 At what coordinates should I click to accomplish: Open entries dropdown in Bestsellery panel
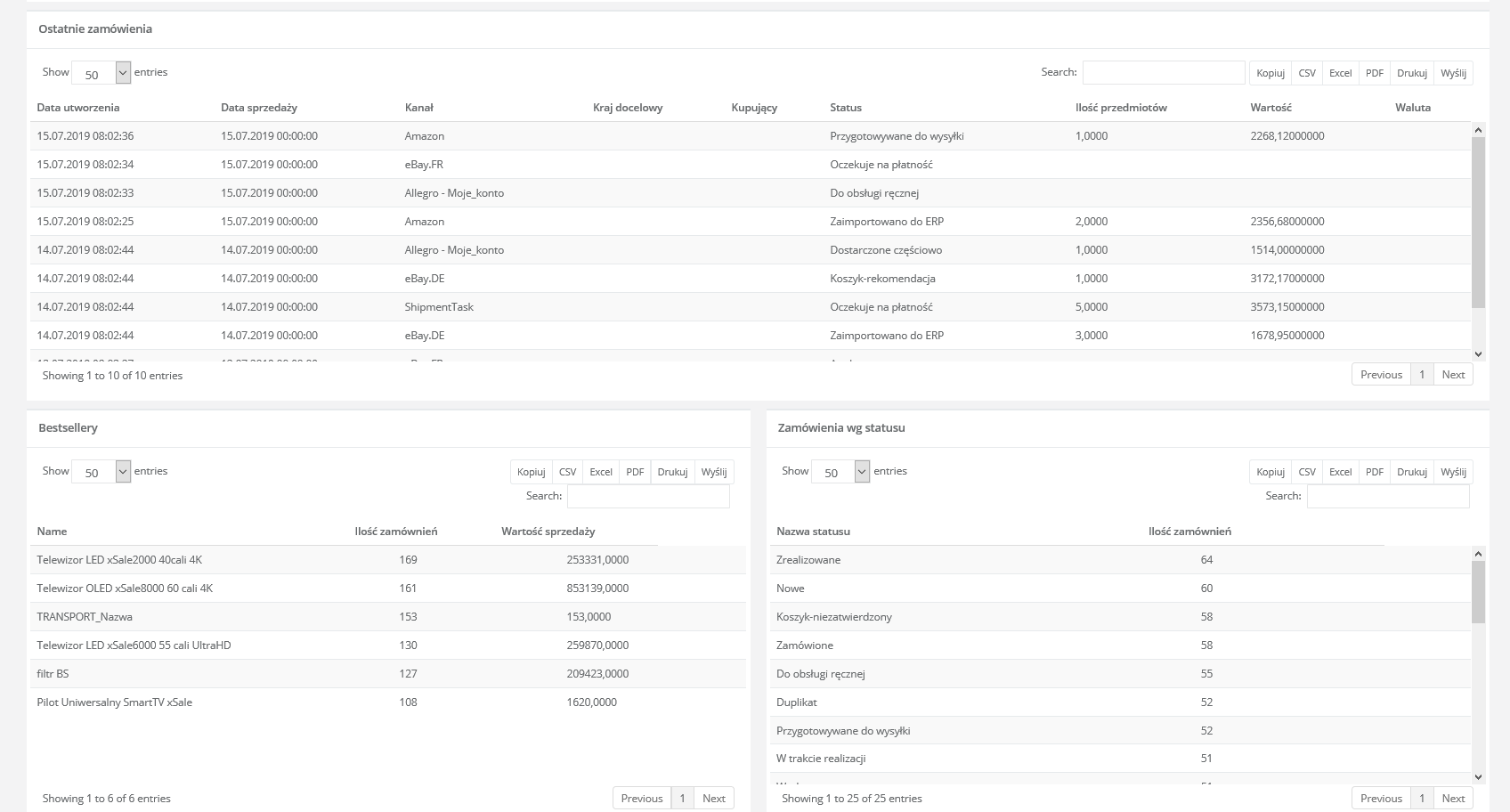pos(101,472)
